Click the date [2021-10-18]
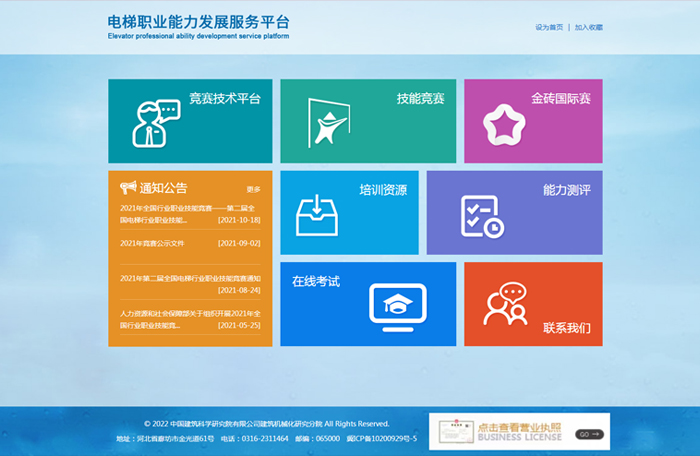The image size is (700, 456). (x=239, y=220)
